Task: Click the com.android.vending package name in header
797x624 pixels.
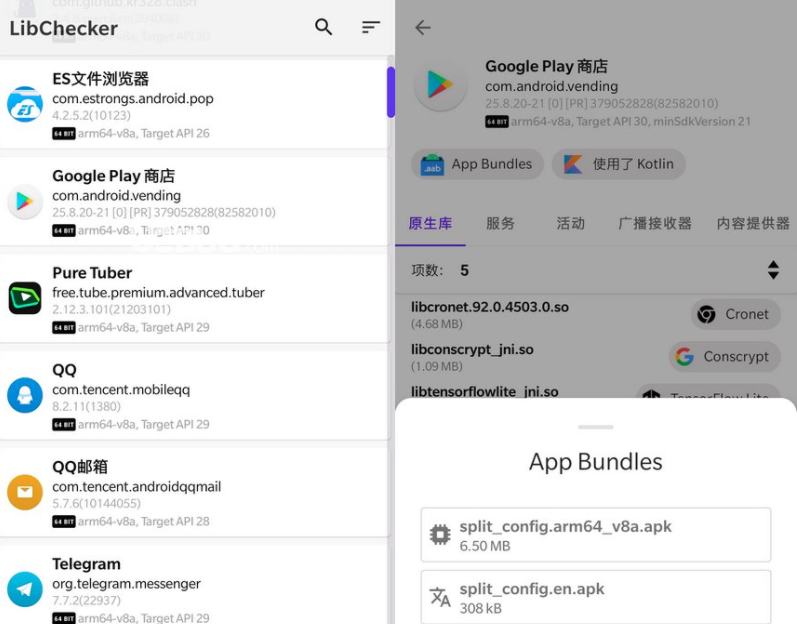Action: (x=551, y=86)
